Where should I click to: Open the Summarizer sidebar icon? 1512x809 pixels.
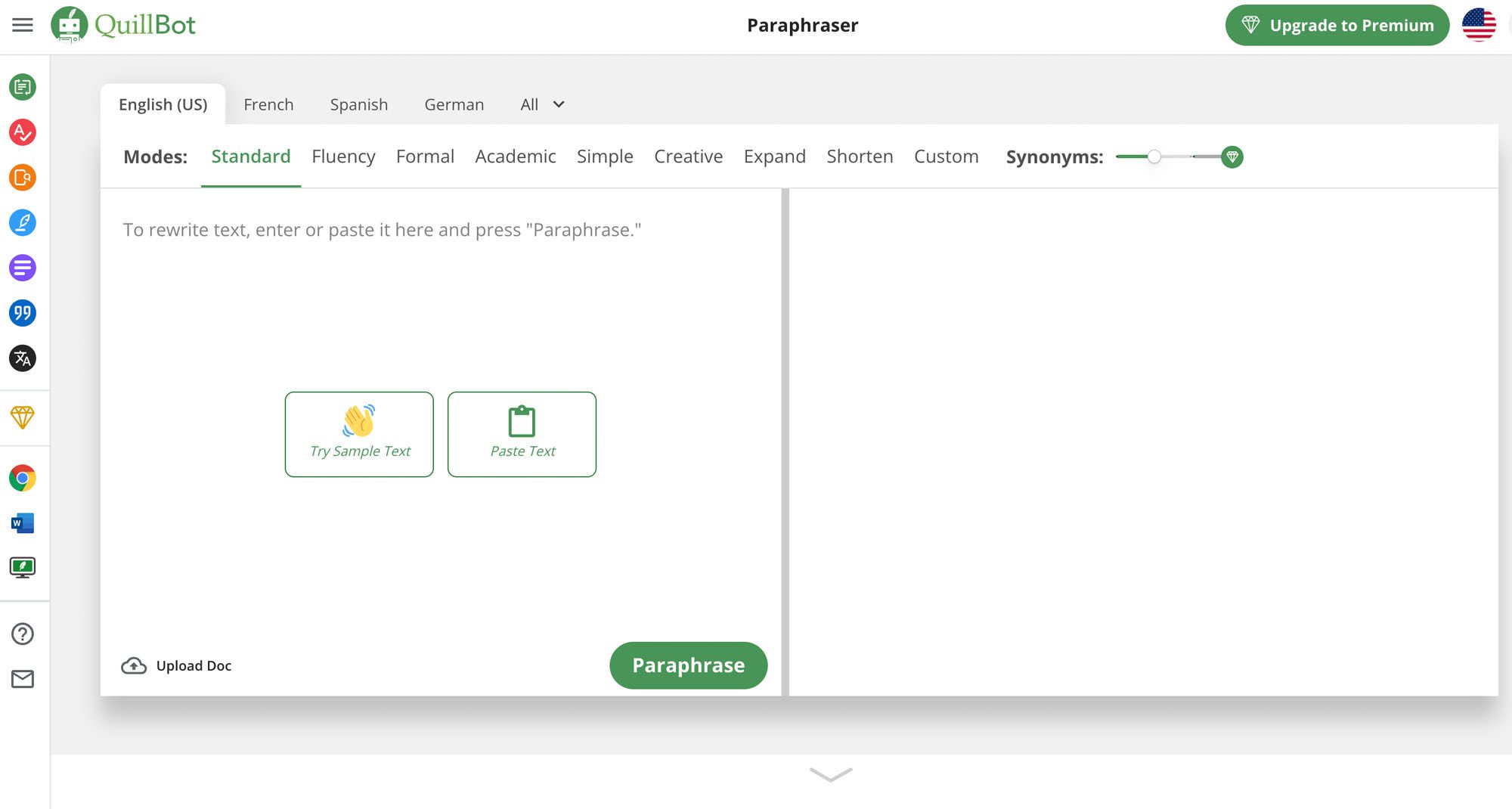[x=23, y=268]
